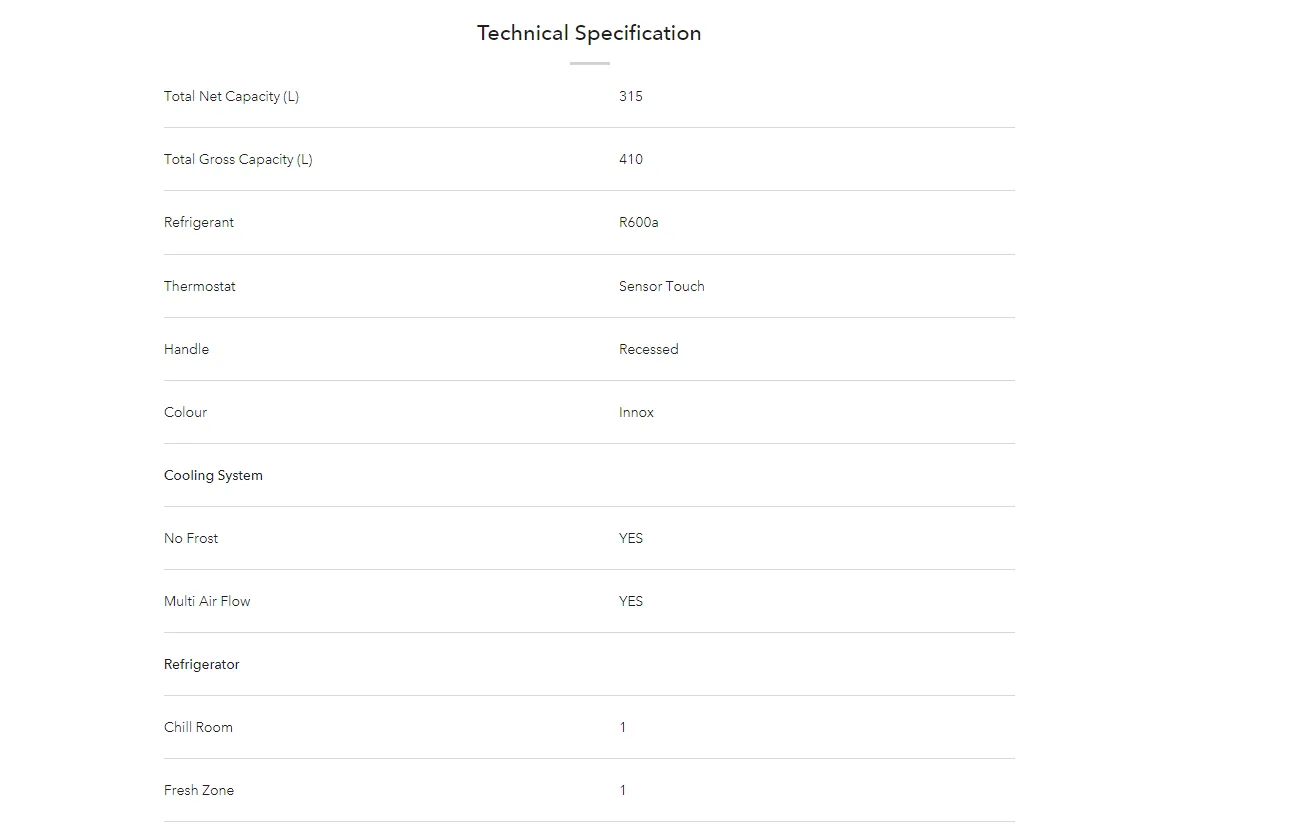This screenshot has height=835, width=1291.
Task: Select the Chill Room row label
Action: [199, 727]
